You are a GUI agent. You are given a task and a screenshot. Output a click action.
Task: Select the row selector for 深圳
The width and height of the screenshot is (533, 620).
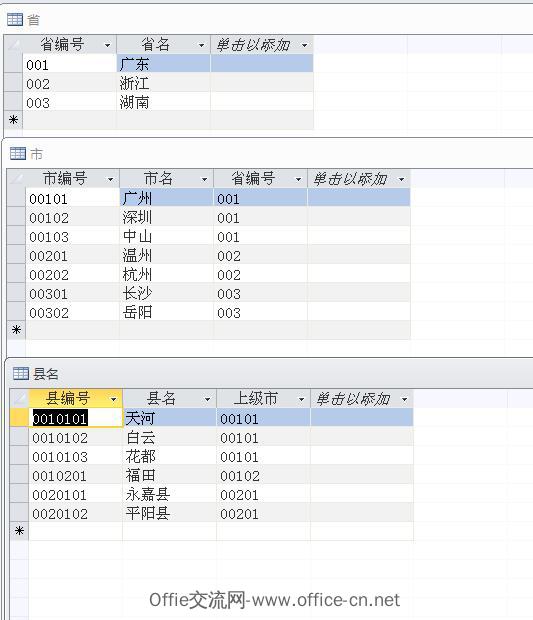[x=16, y=217]
